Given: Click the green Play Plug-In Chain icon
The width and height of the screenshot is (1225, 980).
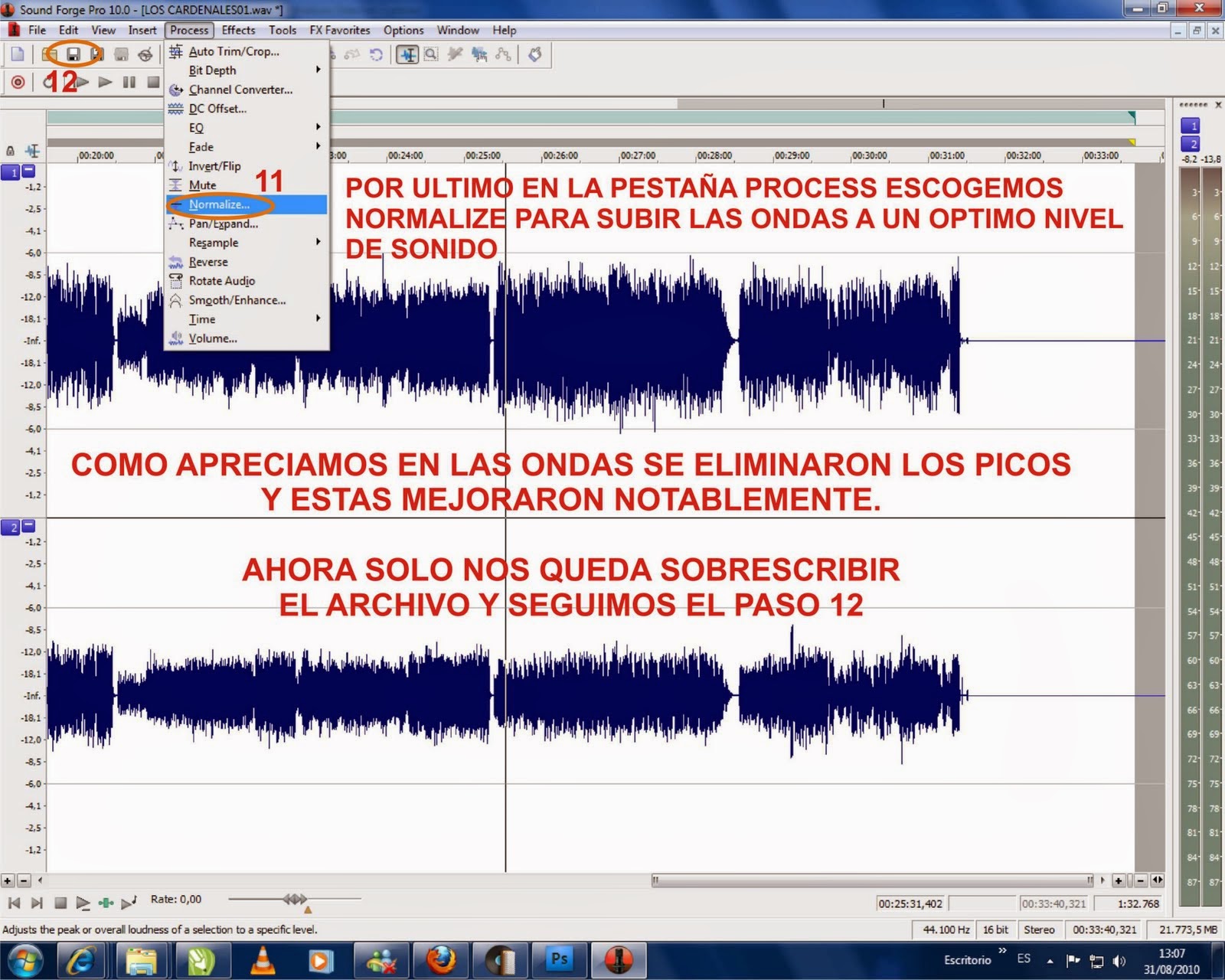Looking at the screenshot, I should coord(106,903).
